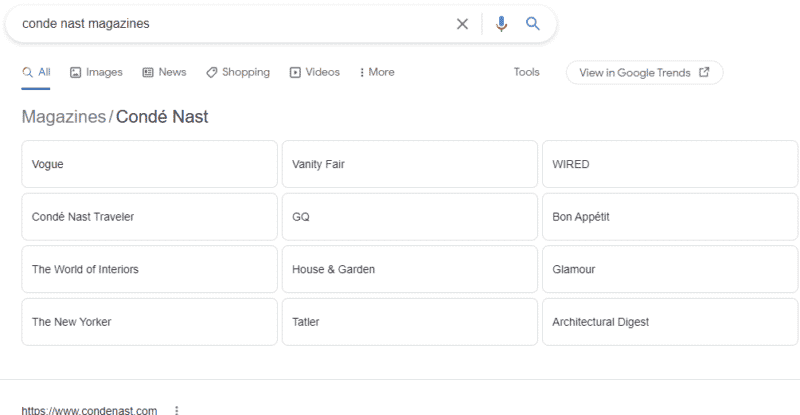This screenshot has height=415, width=800.
Task: Switch to the Images tab
Action: [96, 72]
